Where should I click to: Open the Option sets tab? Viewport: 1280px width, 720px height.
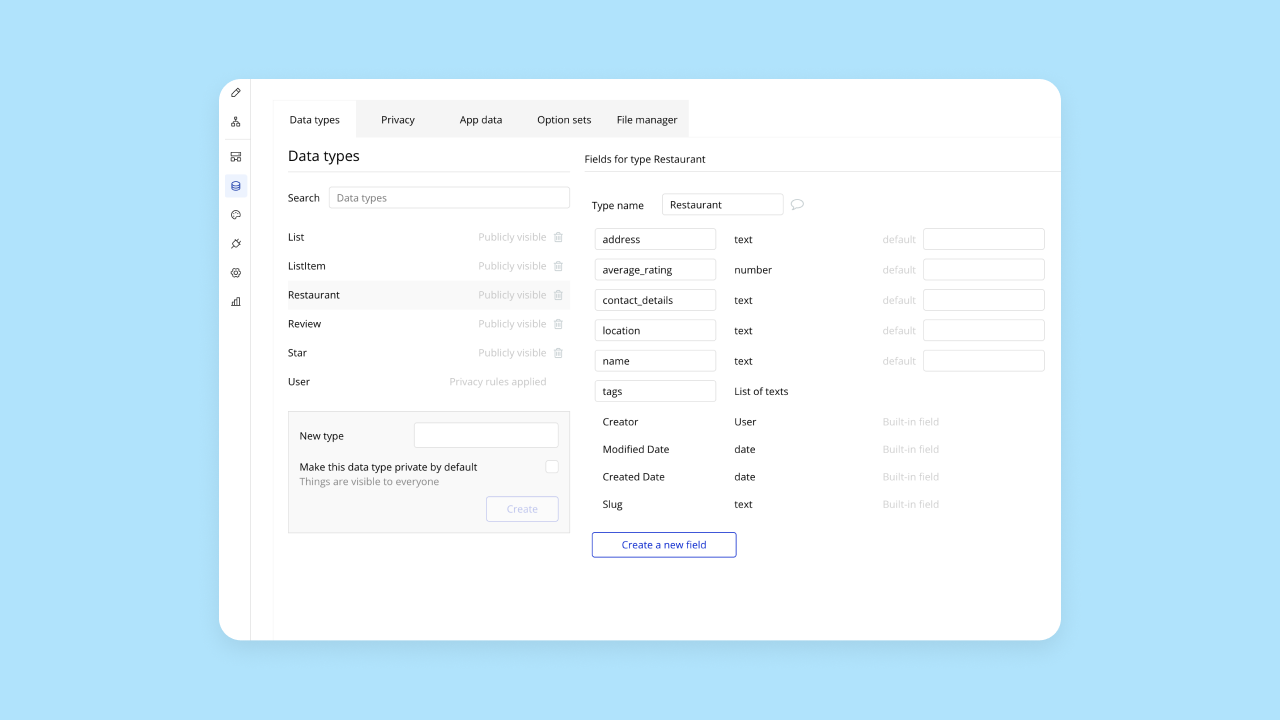coord(563,119)
